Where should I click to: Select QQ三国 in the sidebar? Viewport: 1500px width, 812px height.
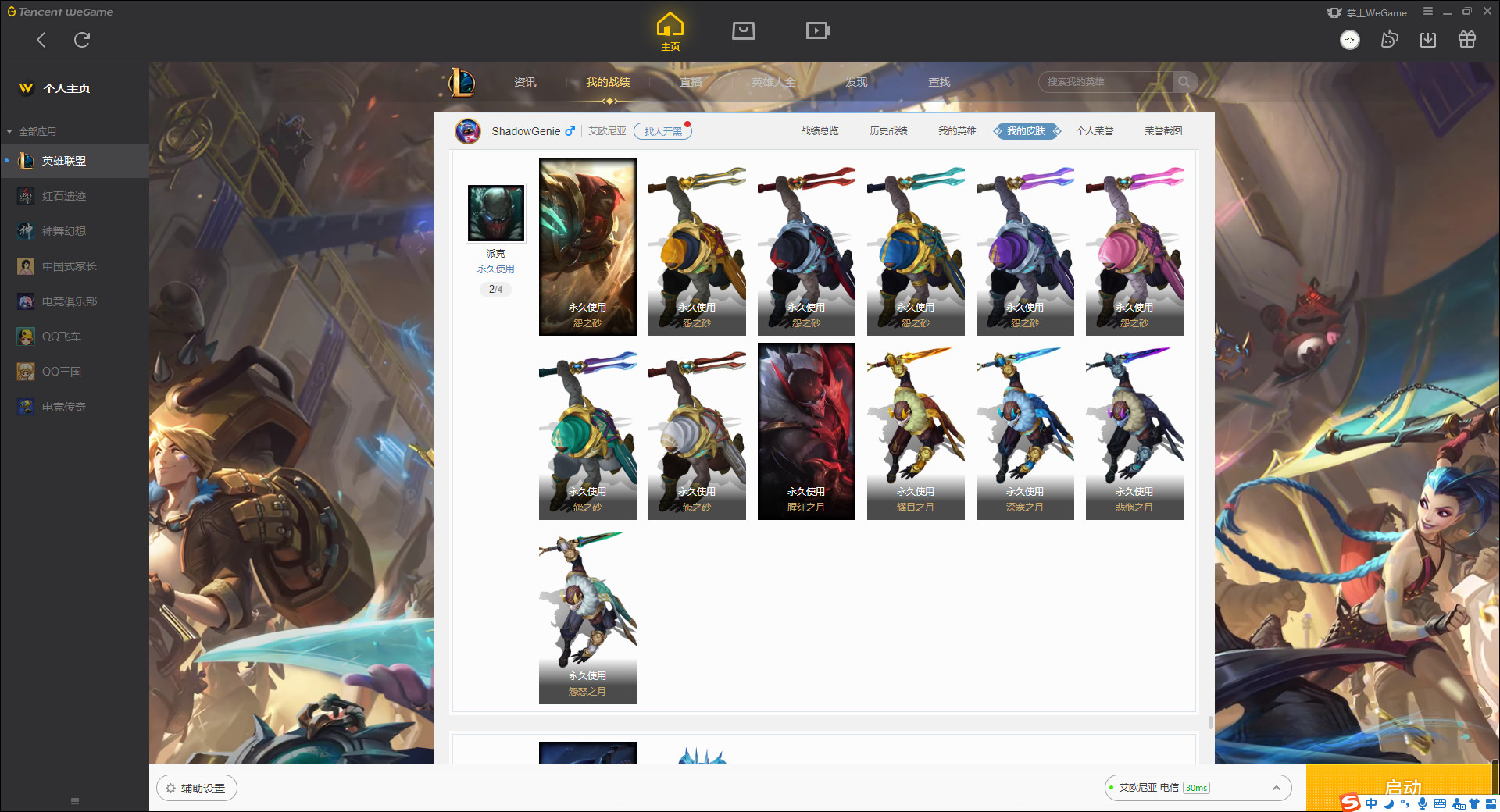click(x=75, y=372)
